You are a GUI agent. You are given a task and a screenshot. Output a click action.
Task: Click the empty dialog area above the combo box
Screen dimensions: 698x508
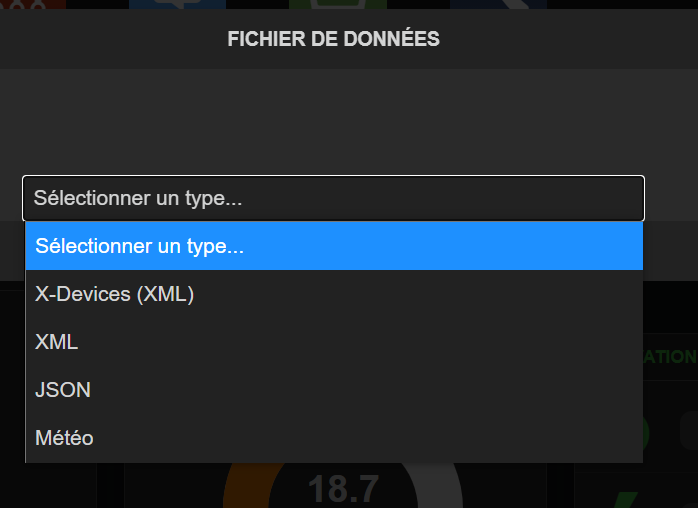(x=333, y=120)
